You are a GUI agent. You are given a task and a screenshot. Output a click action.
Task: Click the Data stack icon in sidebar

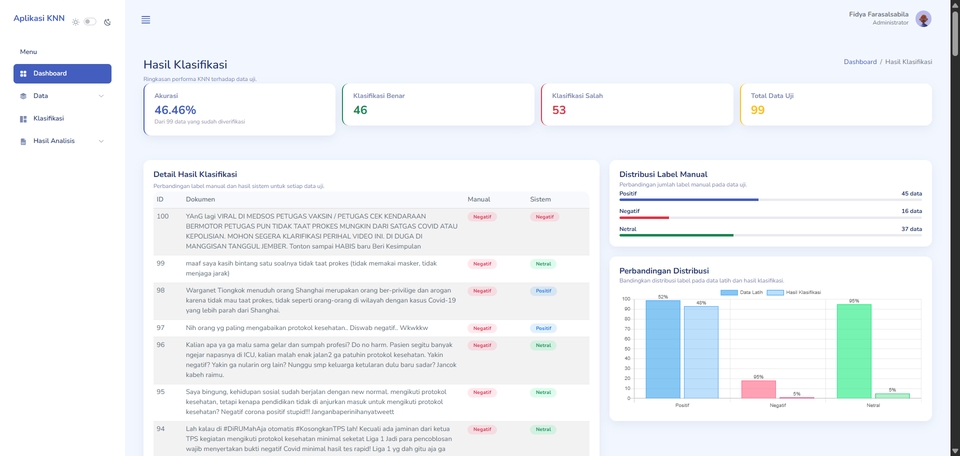(24, 96)
